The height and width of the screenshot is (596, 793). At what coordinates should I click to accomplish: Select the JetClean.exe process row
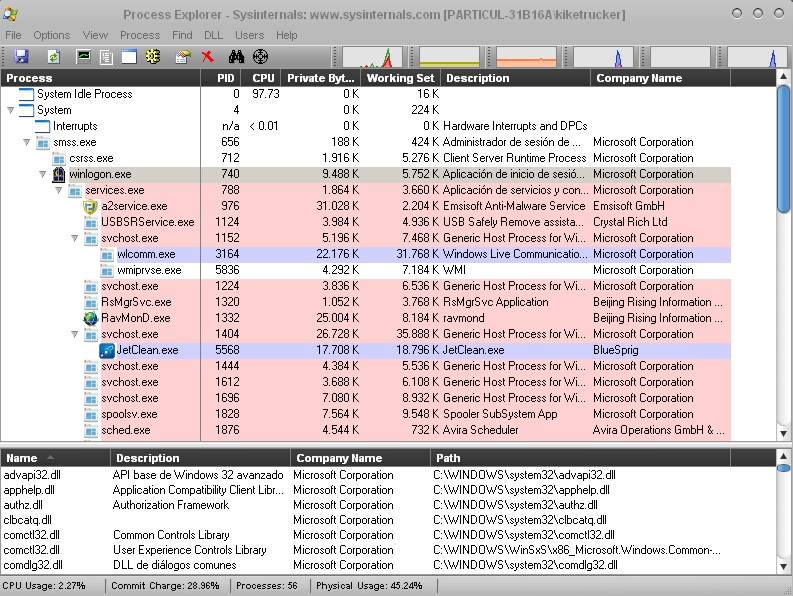(366, 350)
